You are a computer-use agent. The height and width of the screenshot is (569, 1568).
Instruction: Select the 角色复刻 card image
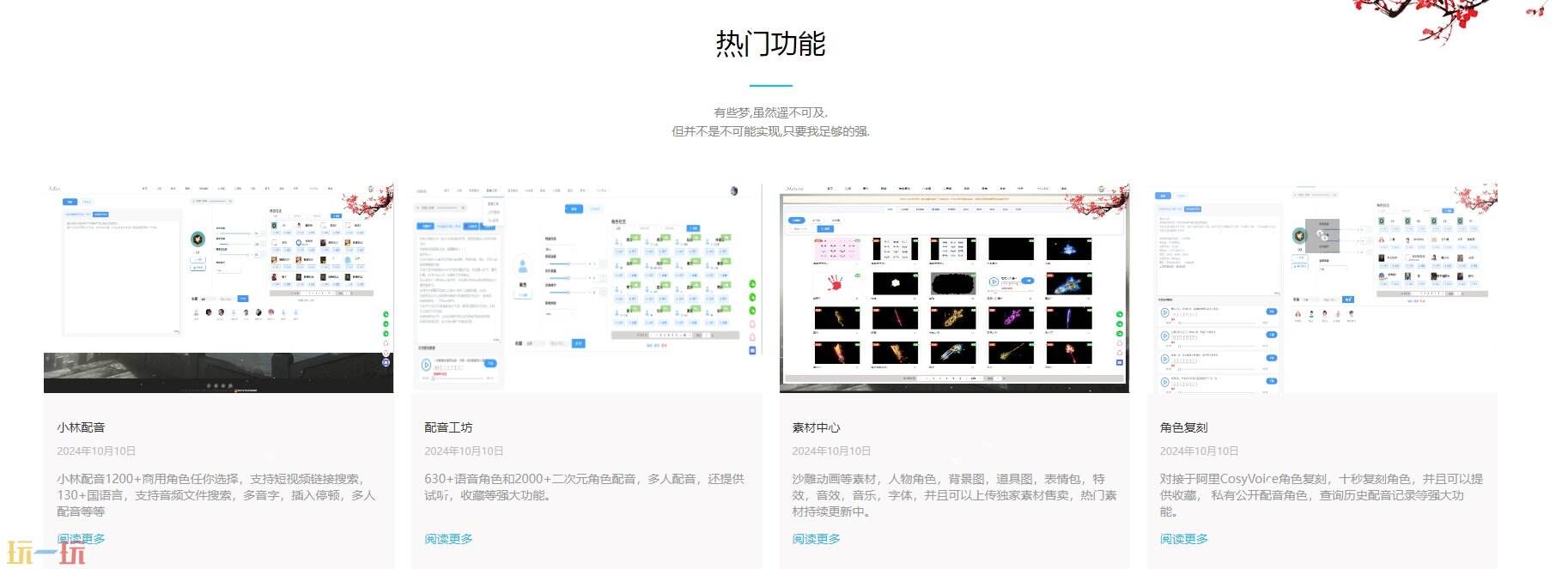click(x=1322, y=288)
